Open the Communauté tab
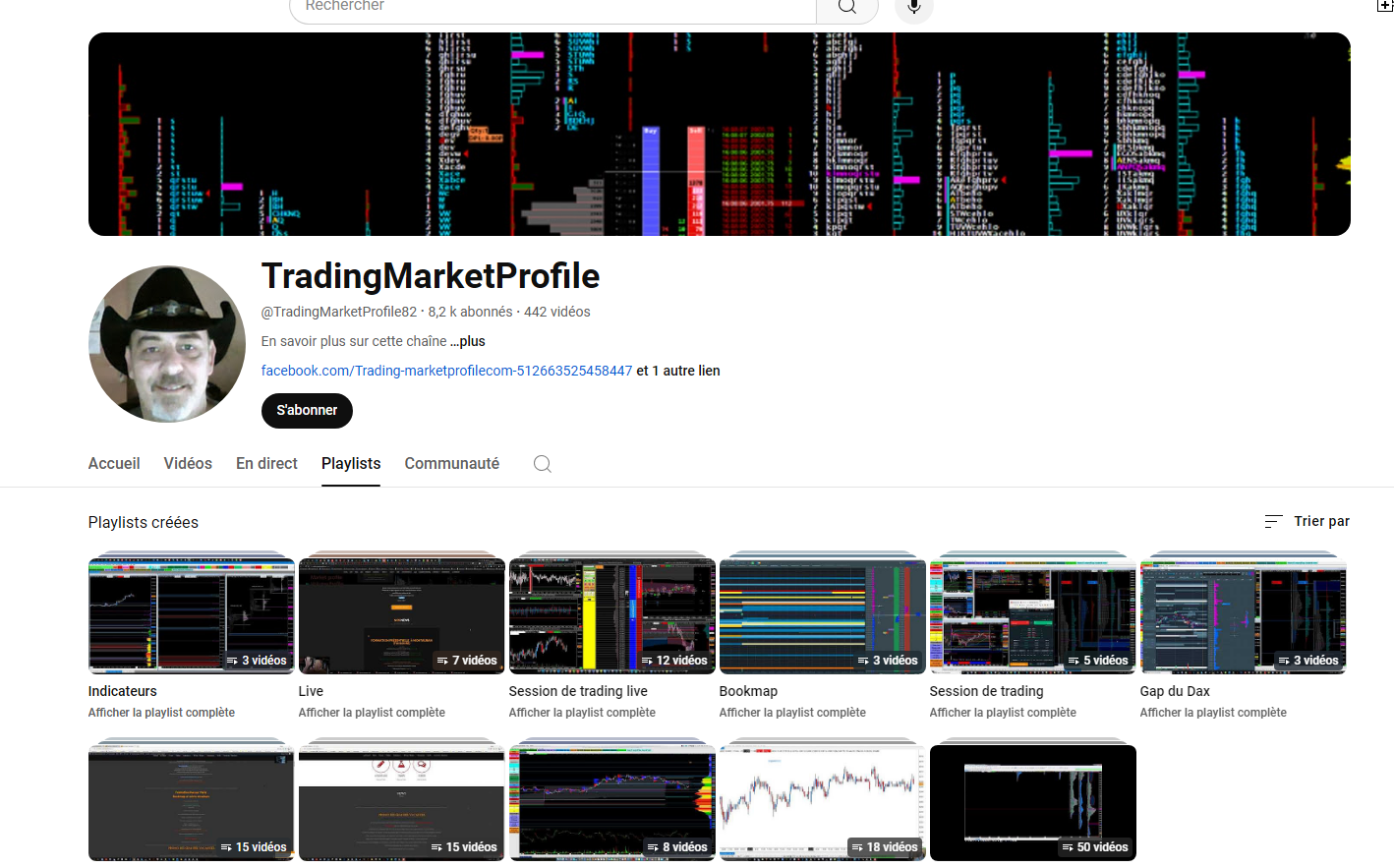This screenshot has height=868, width=1394. tap(452, 464)
